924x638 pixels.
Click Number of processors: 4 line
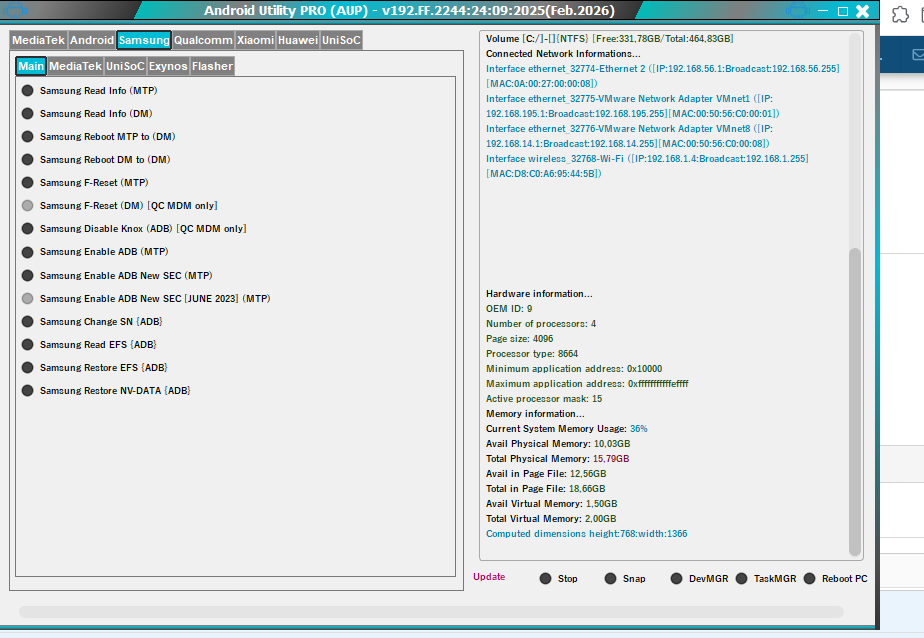[x=540, y=324]
